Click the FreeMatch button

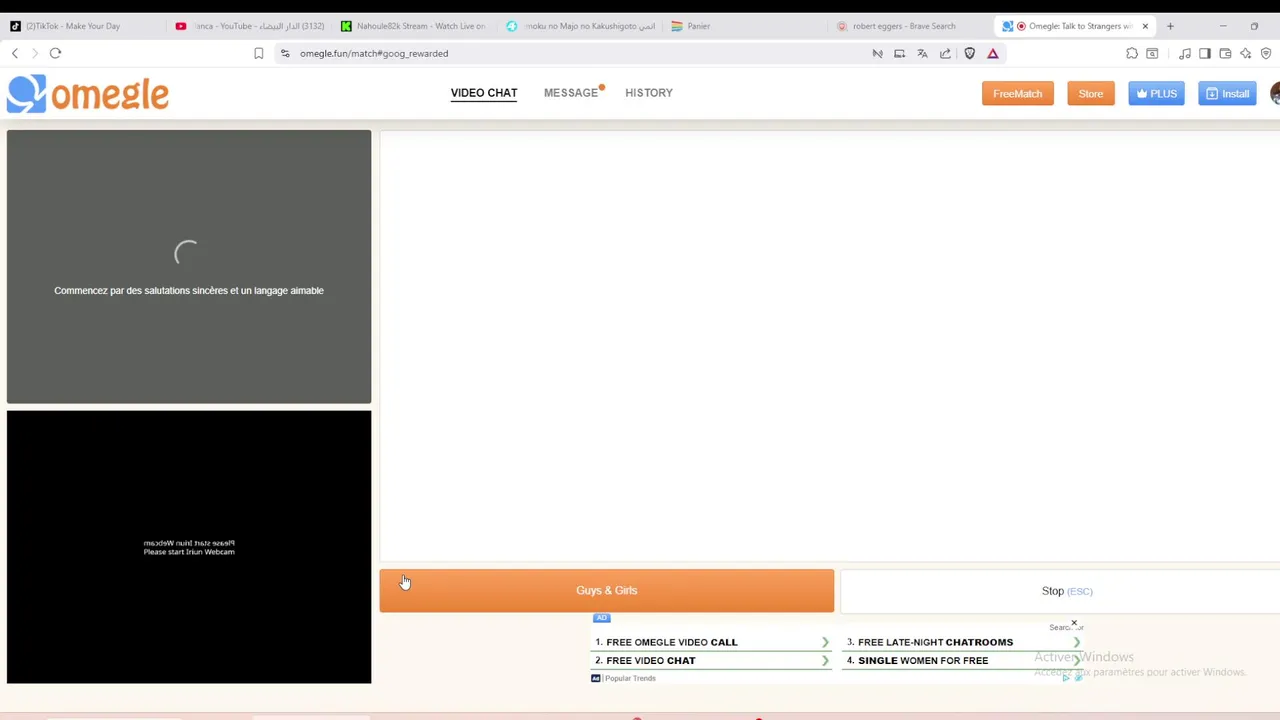point(1018,94)
